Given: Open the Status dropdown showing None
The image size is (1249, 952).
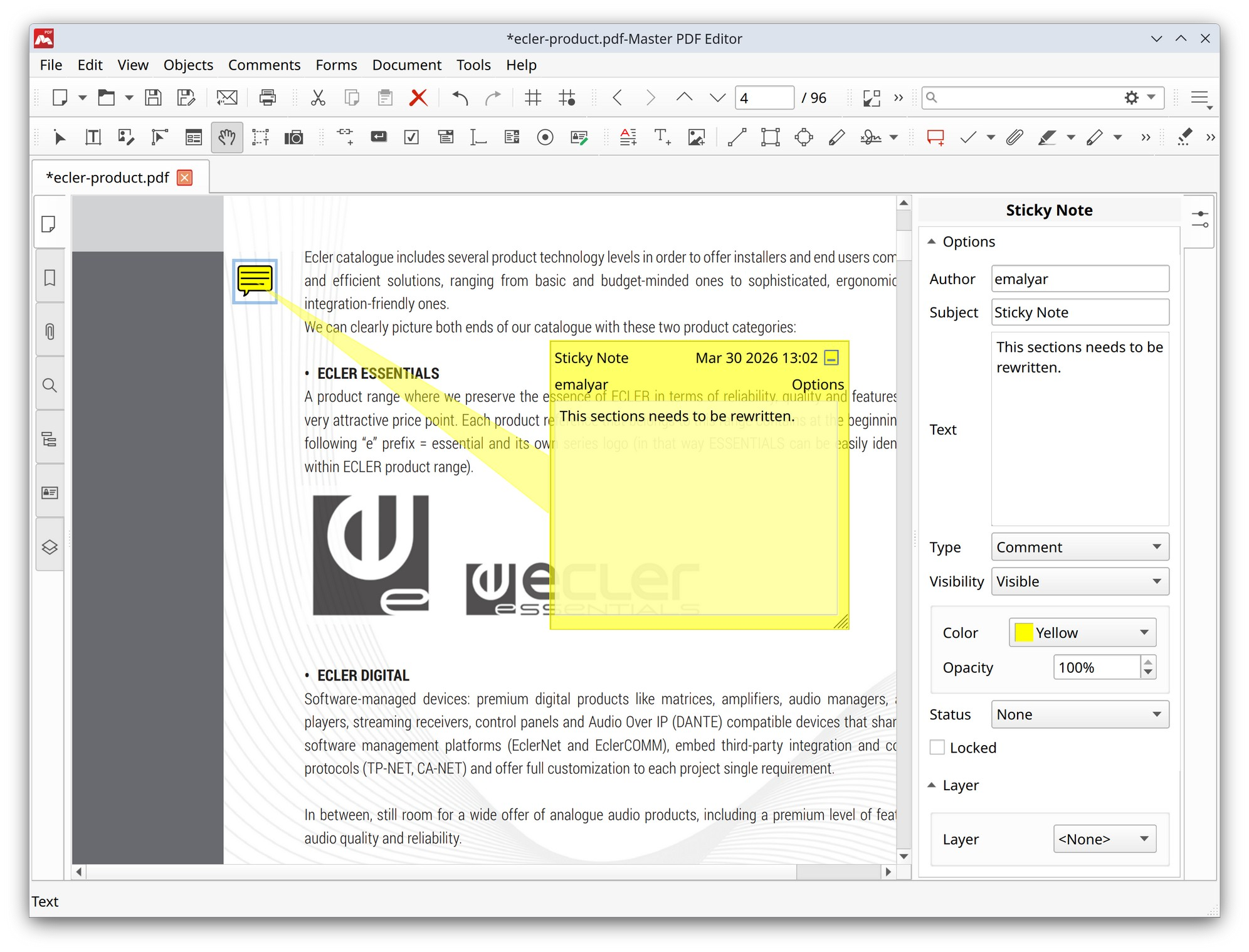Looking at the screenshot, I should point(1080,714).
